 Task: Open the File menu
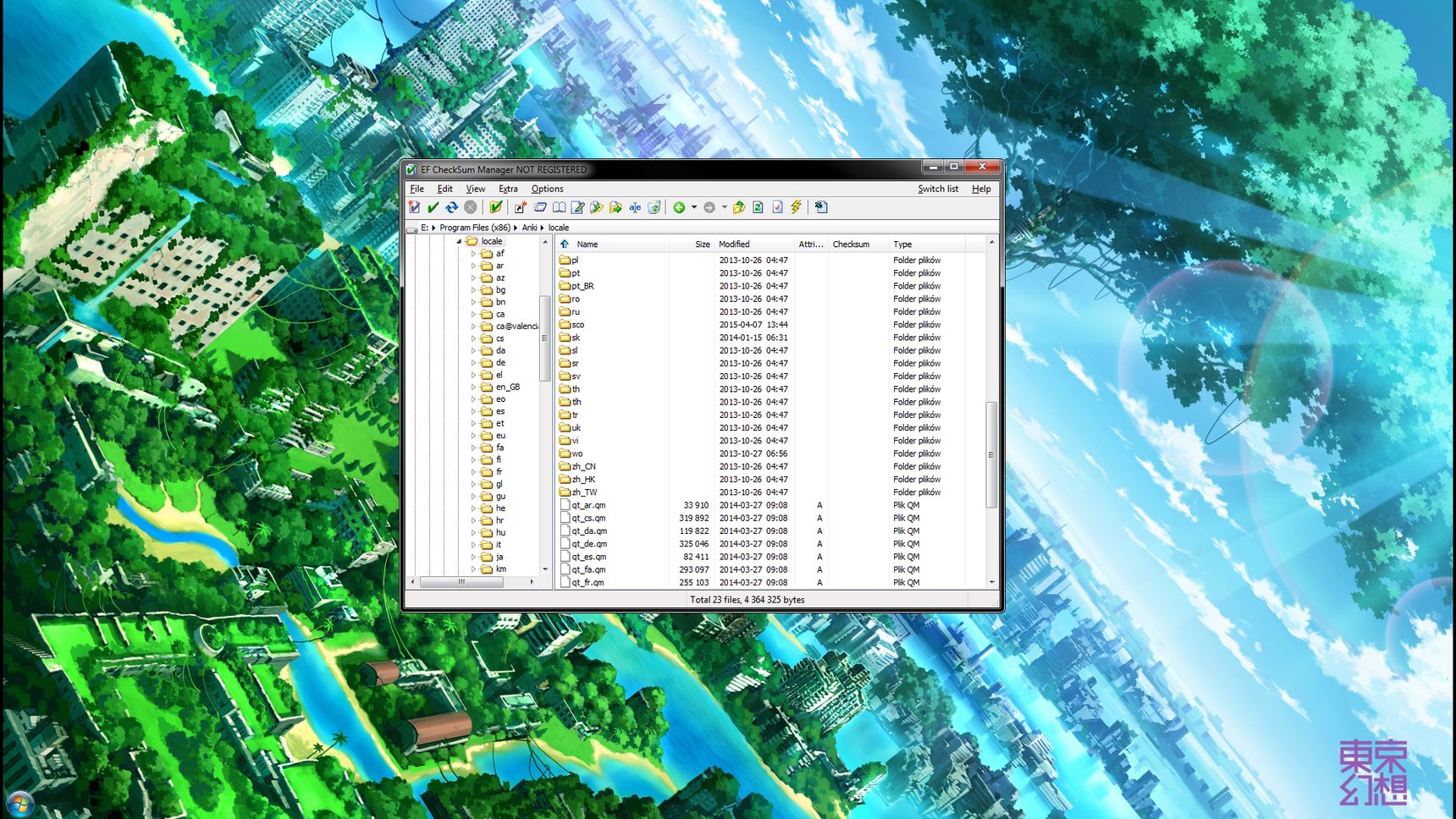pos(417,189)
